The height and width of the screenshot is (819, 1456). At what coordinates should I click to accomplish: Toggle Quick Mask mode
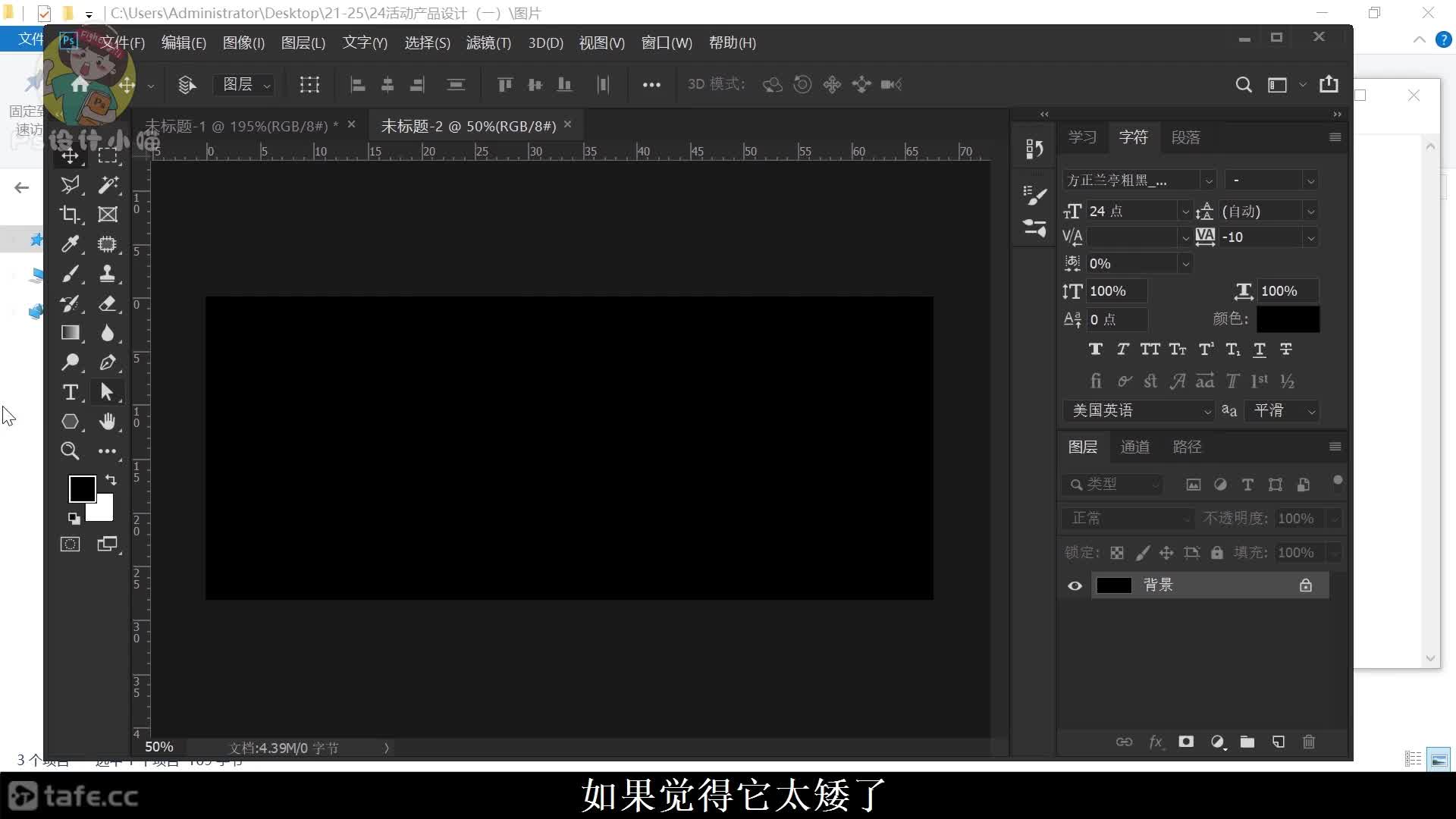point(70,544)
